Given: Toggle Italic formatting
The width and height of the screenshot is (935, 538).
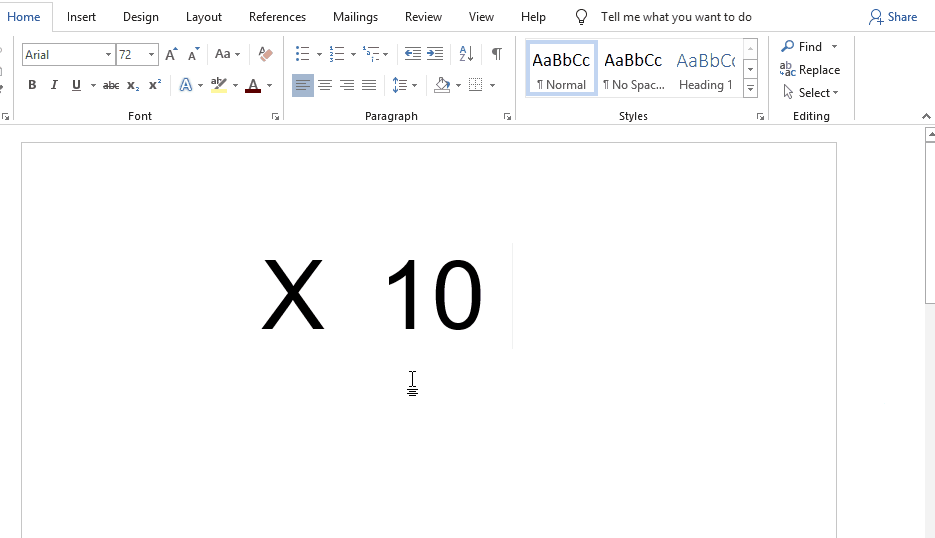Looking at the screenshot, I should [54, 85].
